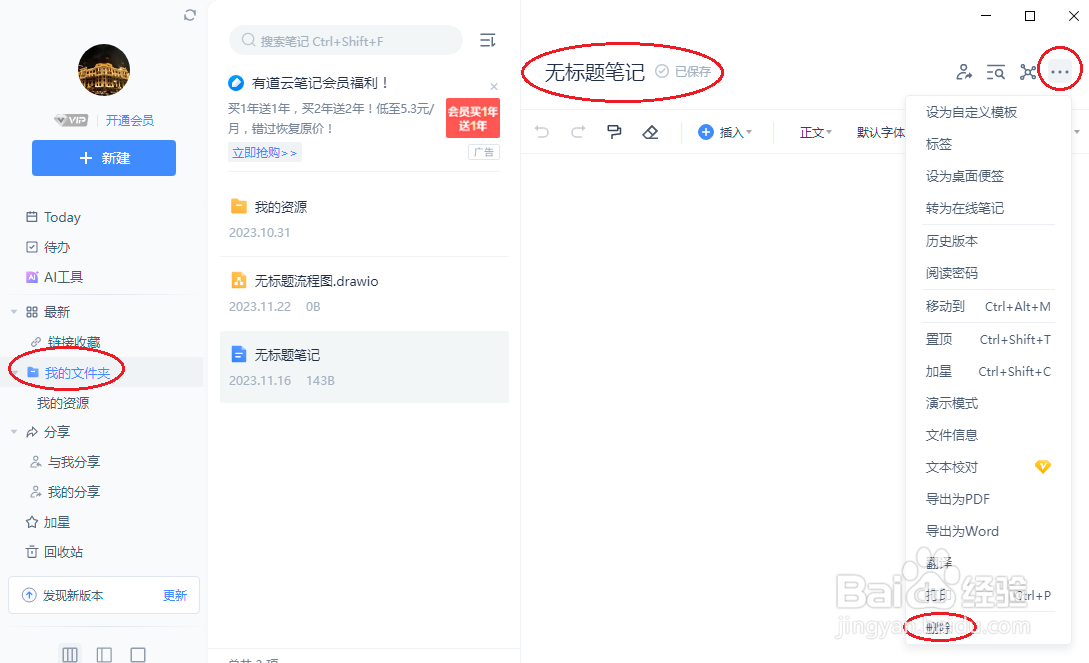Close the membership ad banner
The height and width of the screenshot is (663, 1089).
494,87
